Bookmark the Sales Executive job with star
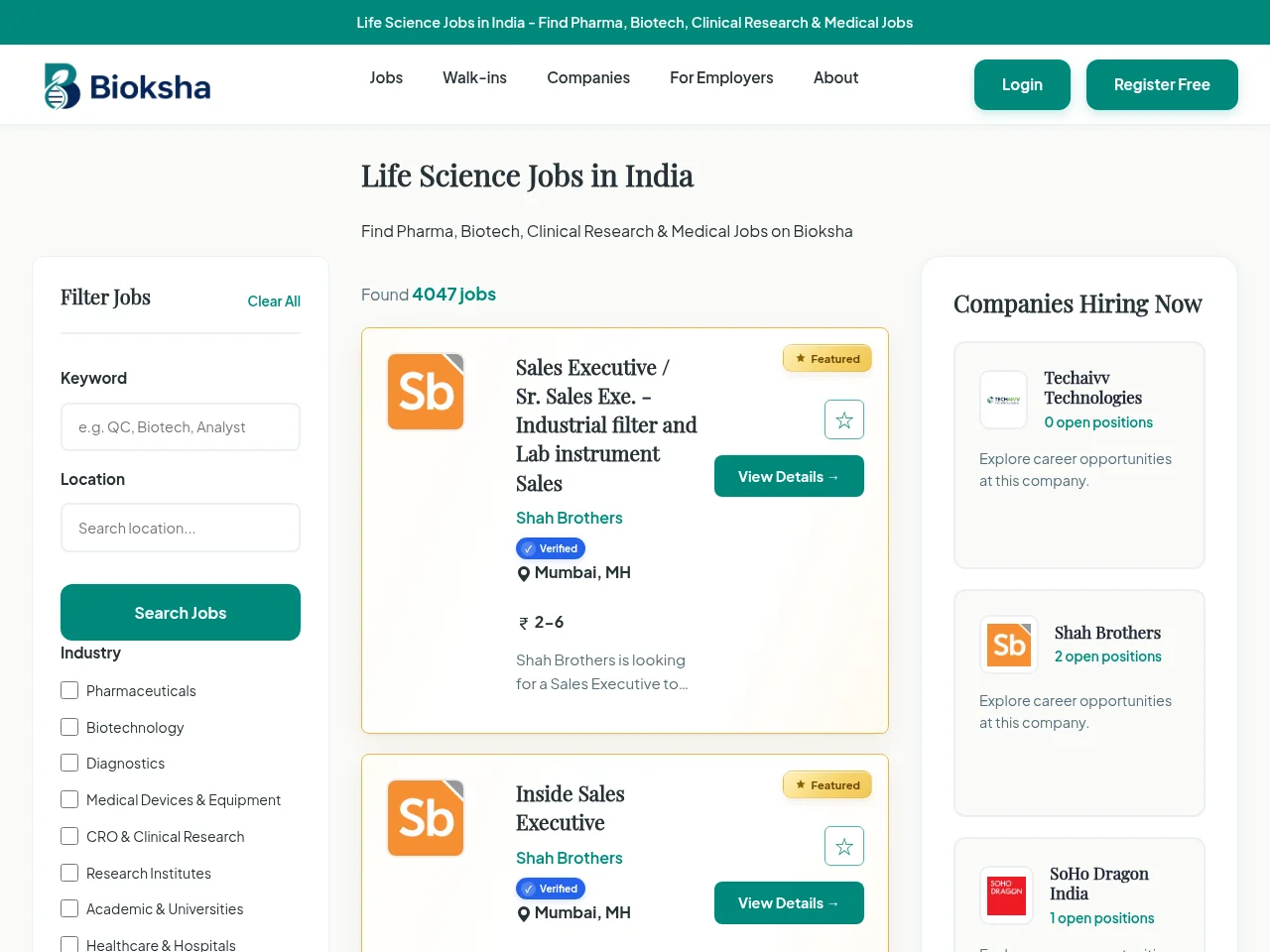Screen dimensions: 1270x952 pos(844,419)
